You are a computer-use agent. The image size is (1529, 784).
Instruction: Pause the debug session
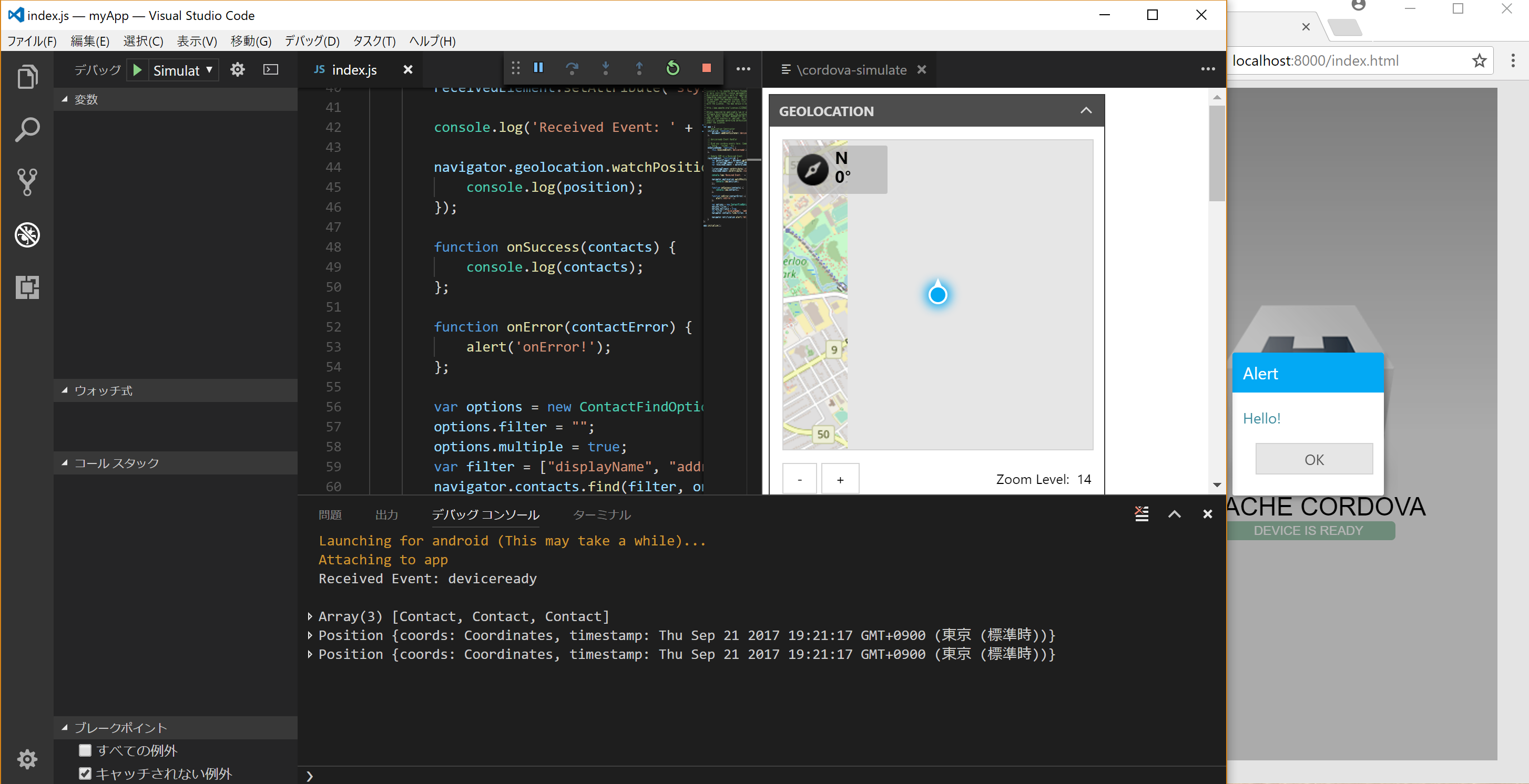(538, 68)
